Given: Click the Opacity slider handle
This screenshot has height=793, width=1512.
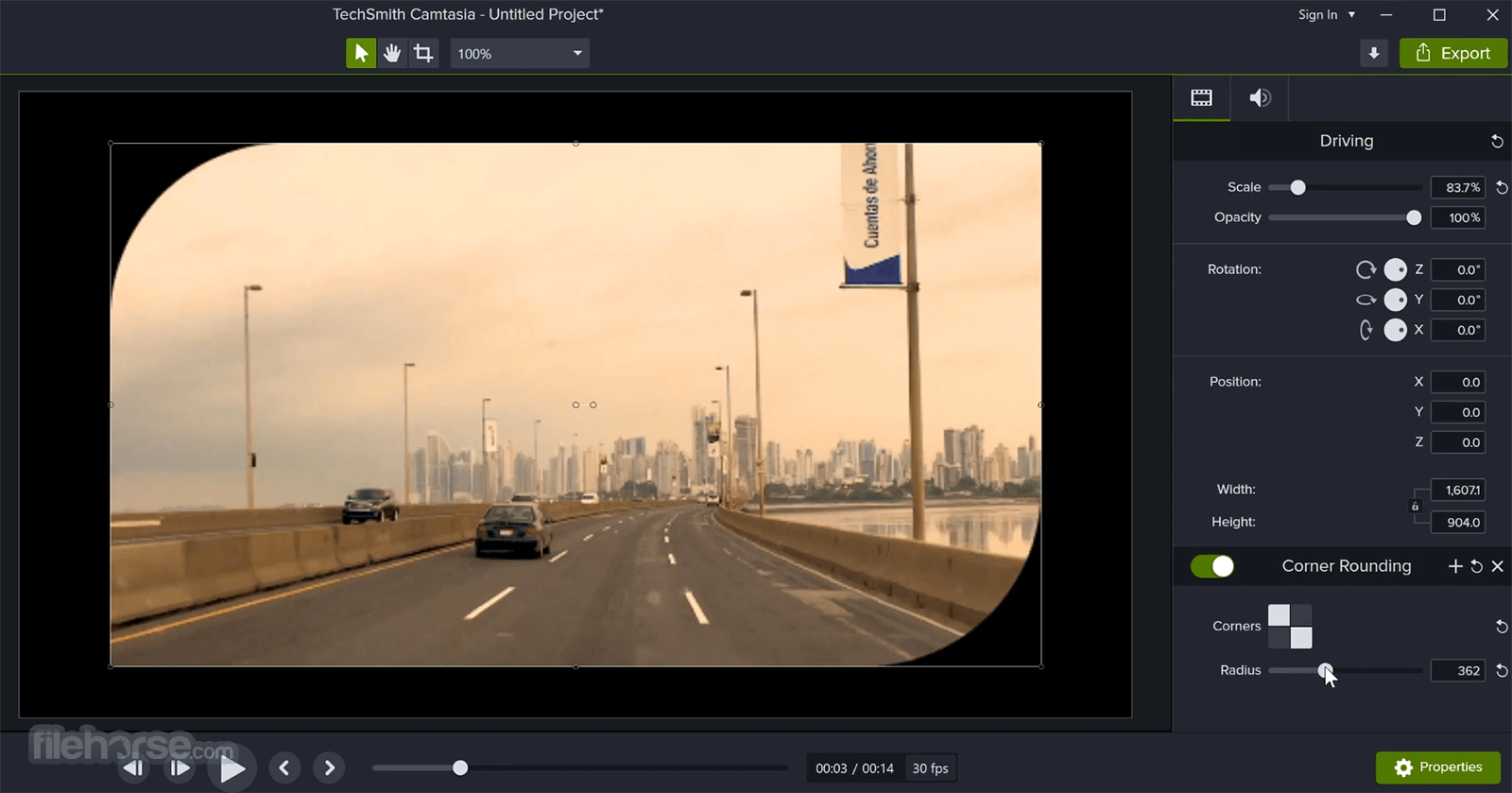Looking at the screenshot, I should tap(1414, 218).
